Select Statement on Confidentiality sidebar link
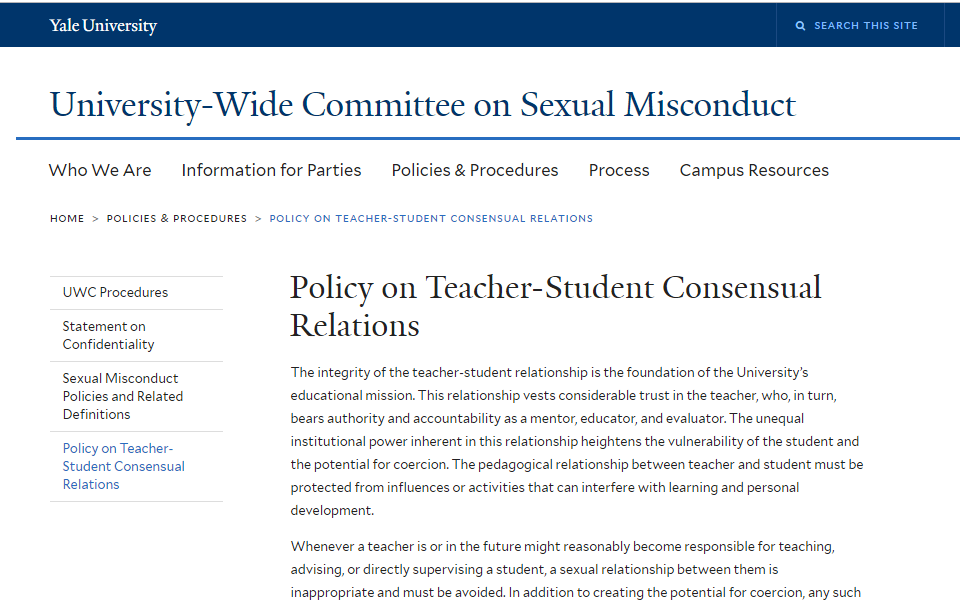 tap(108, 335)
